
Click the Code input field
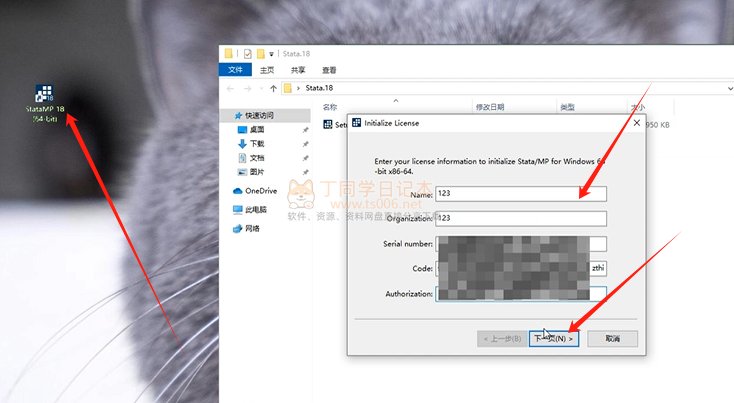521,269
